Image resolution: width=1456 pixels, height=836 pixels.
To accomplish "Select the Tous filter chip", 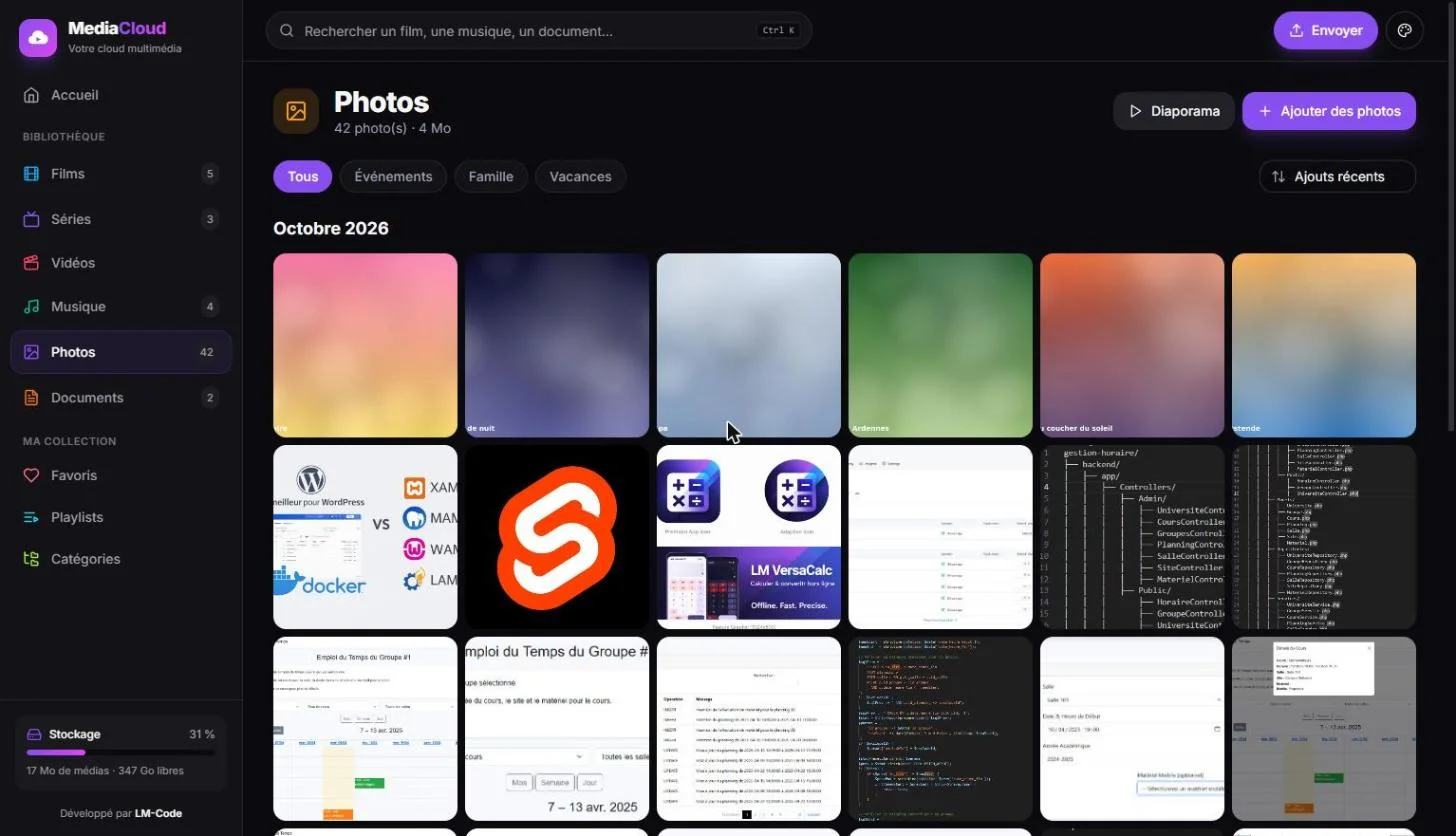I will (x=303, y=177).
